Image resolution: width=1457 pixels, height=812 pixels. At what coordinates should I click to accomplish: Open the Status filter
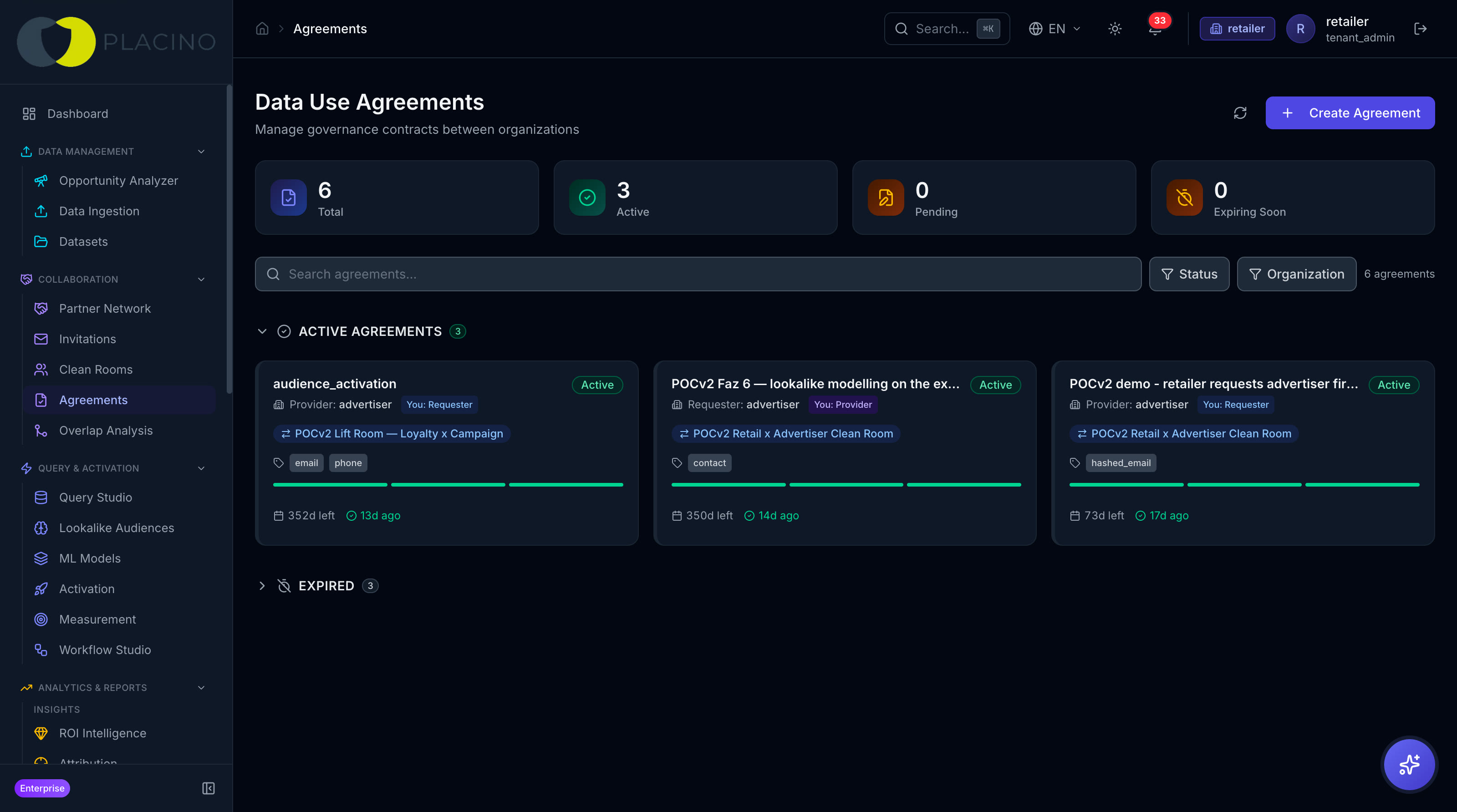pos(1189,274)
